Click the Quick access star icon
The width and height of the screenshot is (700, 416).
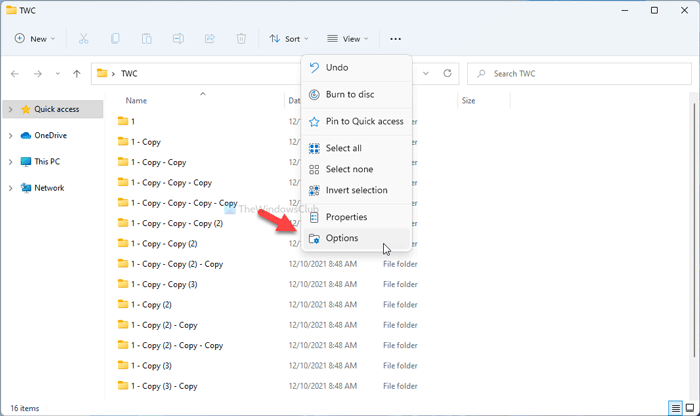tap(26, 109)
